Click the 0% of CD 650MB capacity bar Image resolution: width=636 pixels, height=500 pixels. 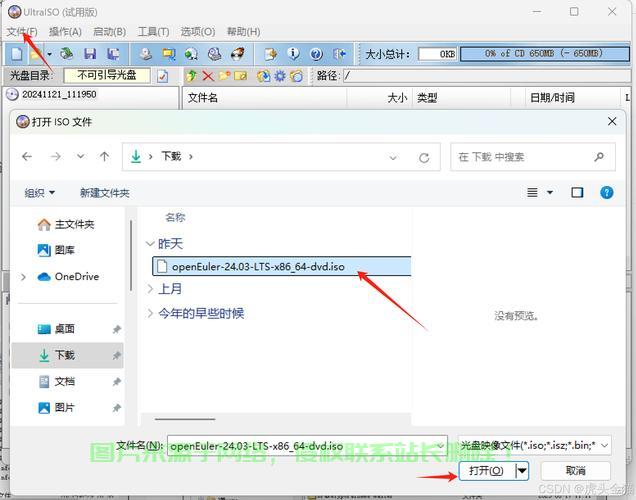(x=545, y=54)
